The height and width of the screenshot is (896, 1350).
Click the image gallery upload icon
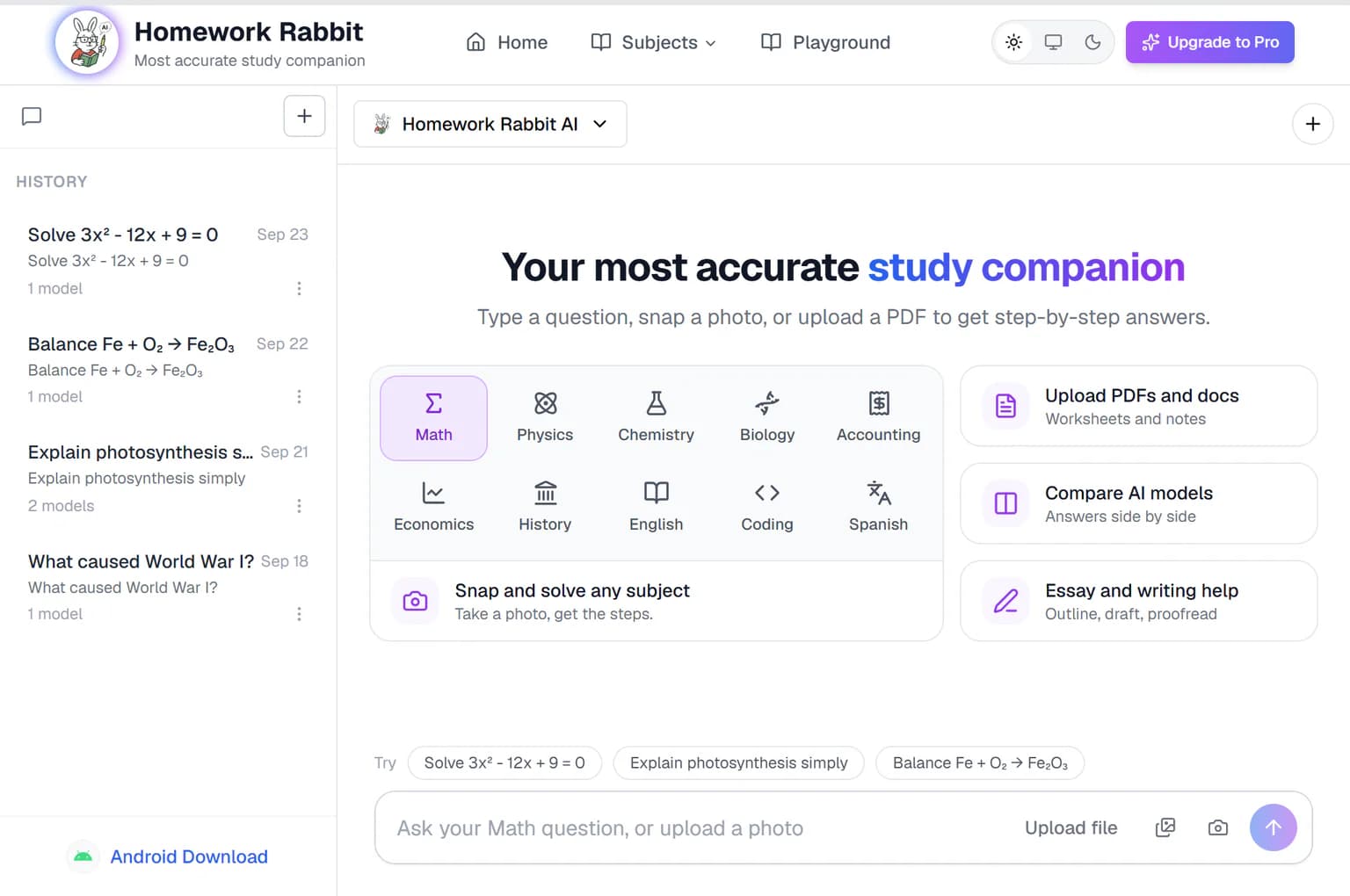(1165, 827)
